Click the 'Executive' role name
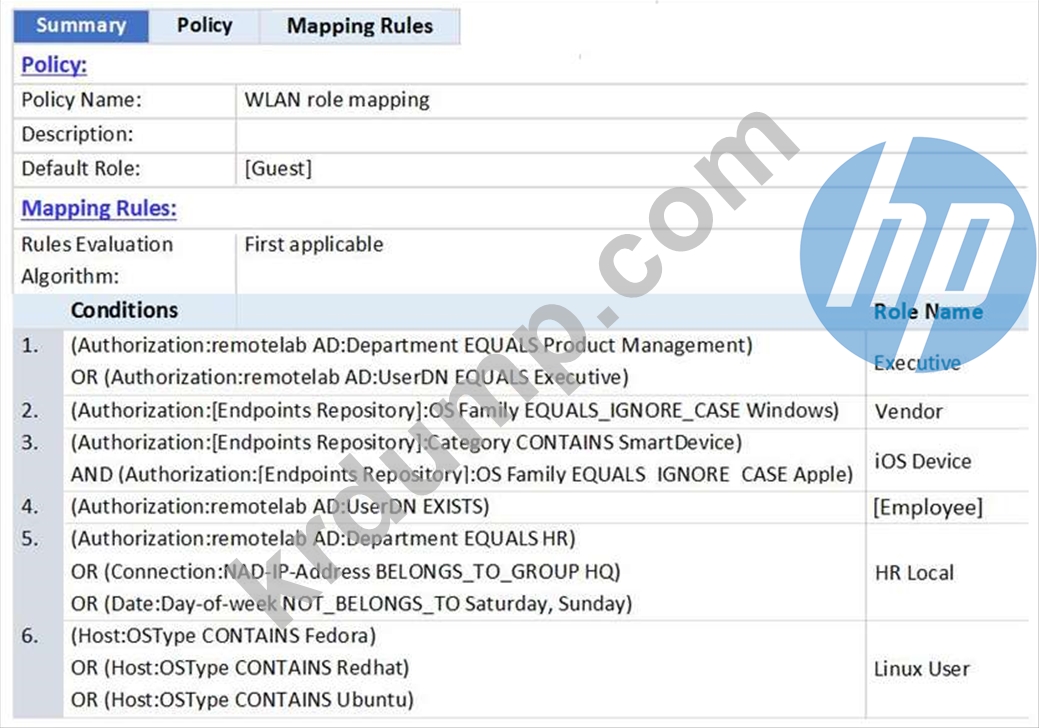 pos(917,362)
